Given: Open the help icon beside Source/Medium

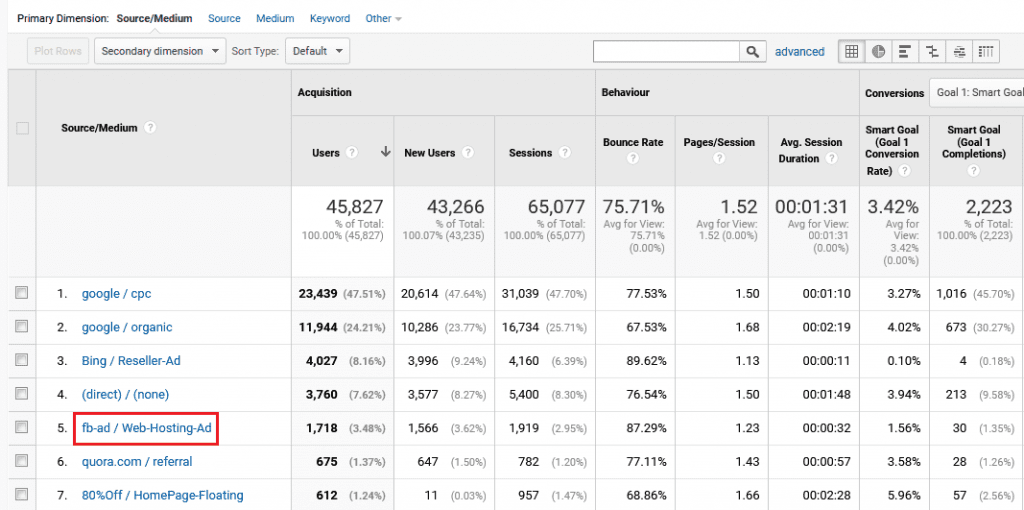Looking at the screenshot, I should tap(150, 128).
